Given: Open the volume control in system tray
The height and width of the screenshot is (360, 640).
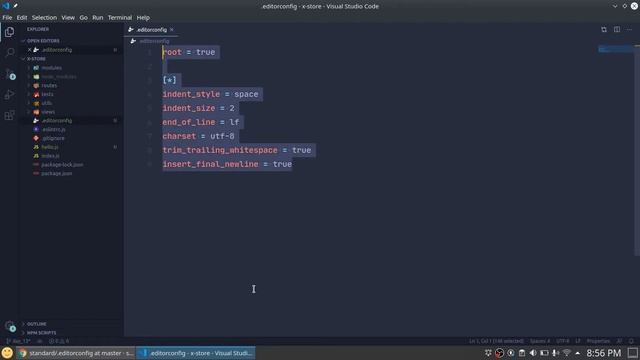Looking at the screenshot, I should pyautogui.click(x=533, y=353).
